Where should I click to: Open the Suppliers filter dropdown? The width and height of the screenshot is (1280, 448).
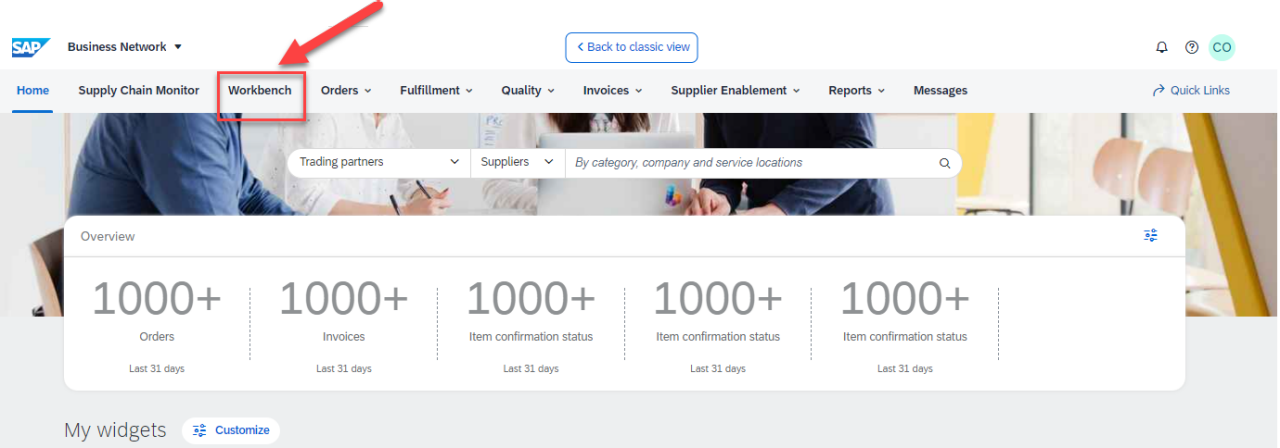516,162
